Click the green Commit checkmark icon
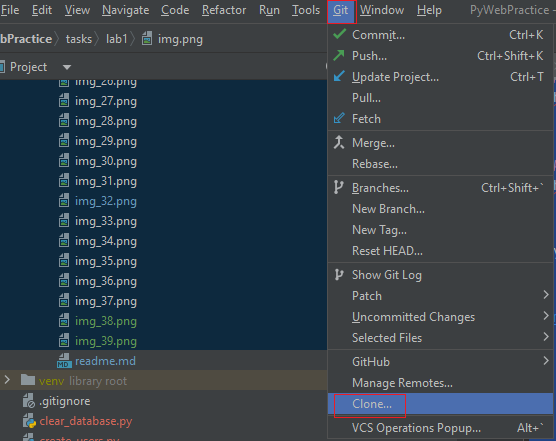Viewport: 556px width, 441px height. click(x=339, y=34)
